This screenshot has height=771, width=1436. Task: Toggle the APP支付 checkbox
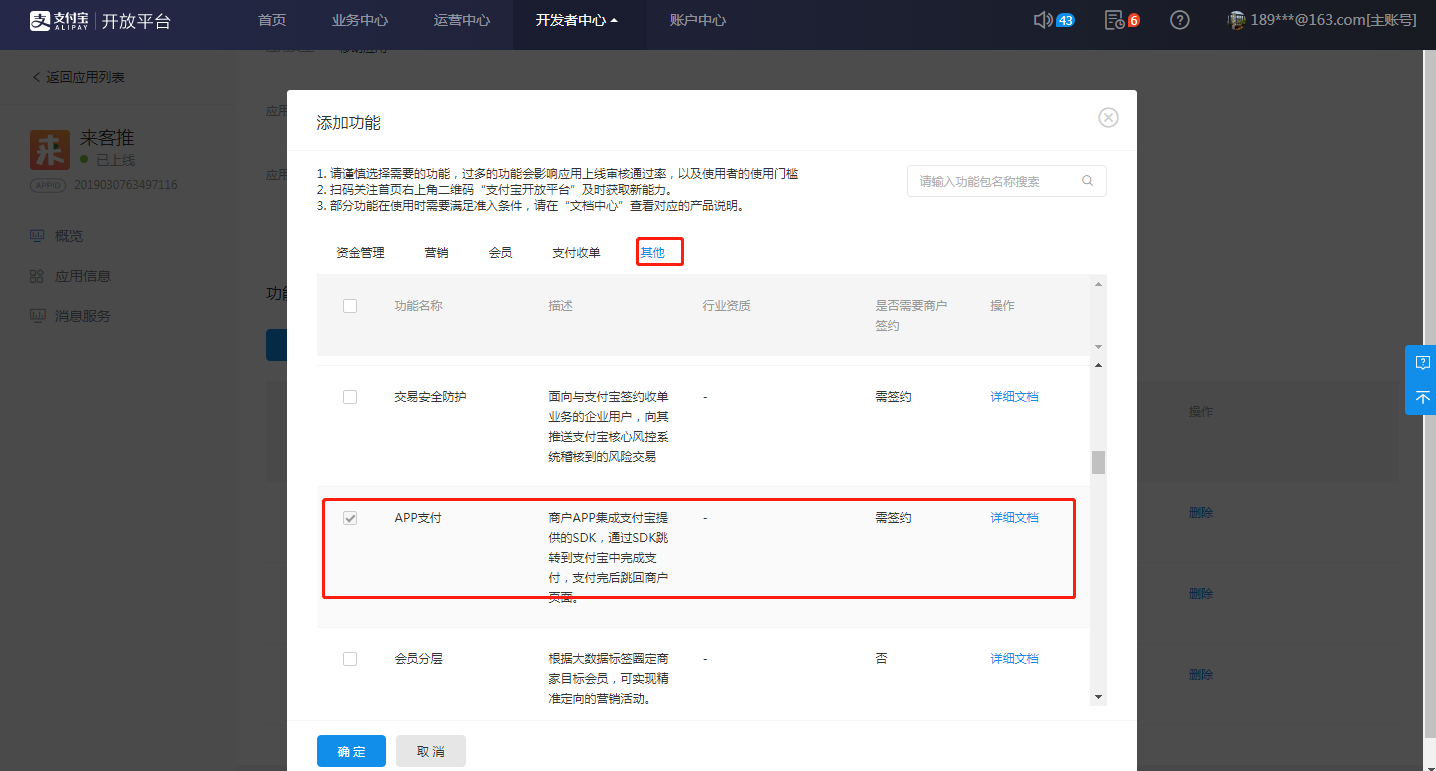coord(350,518)
